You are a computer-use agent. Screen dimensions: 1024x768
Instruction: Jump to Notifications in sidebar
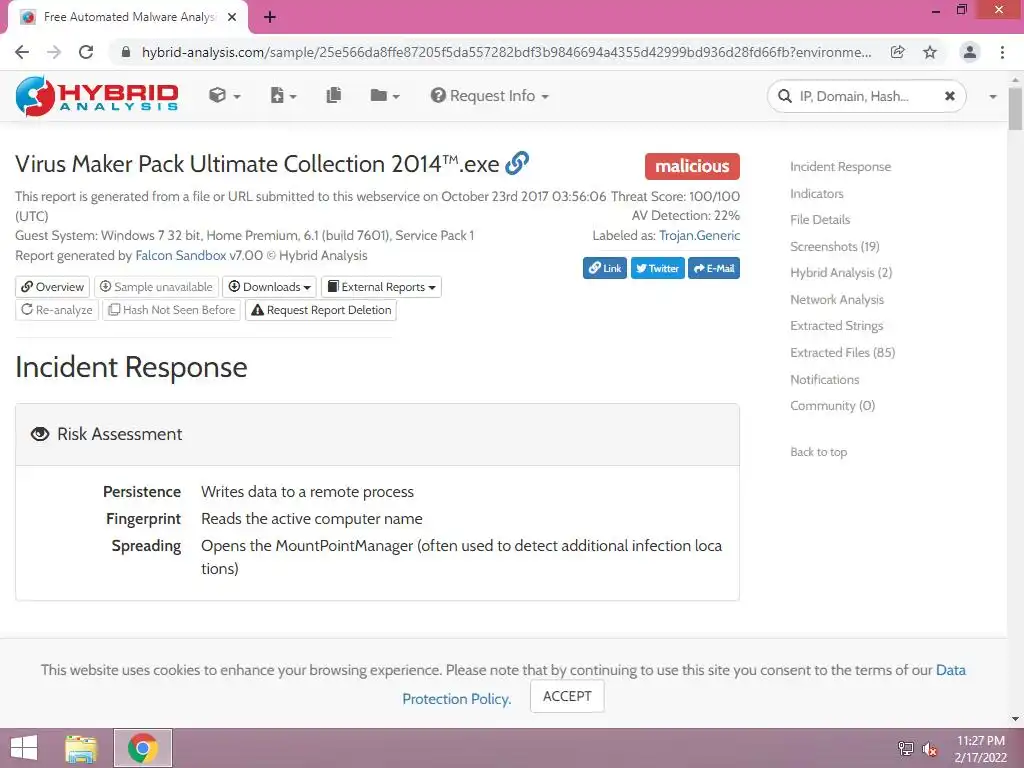point(824,379)
